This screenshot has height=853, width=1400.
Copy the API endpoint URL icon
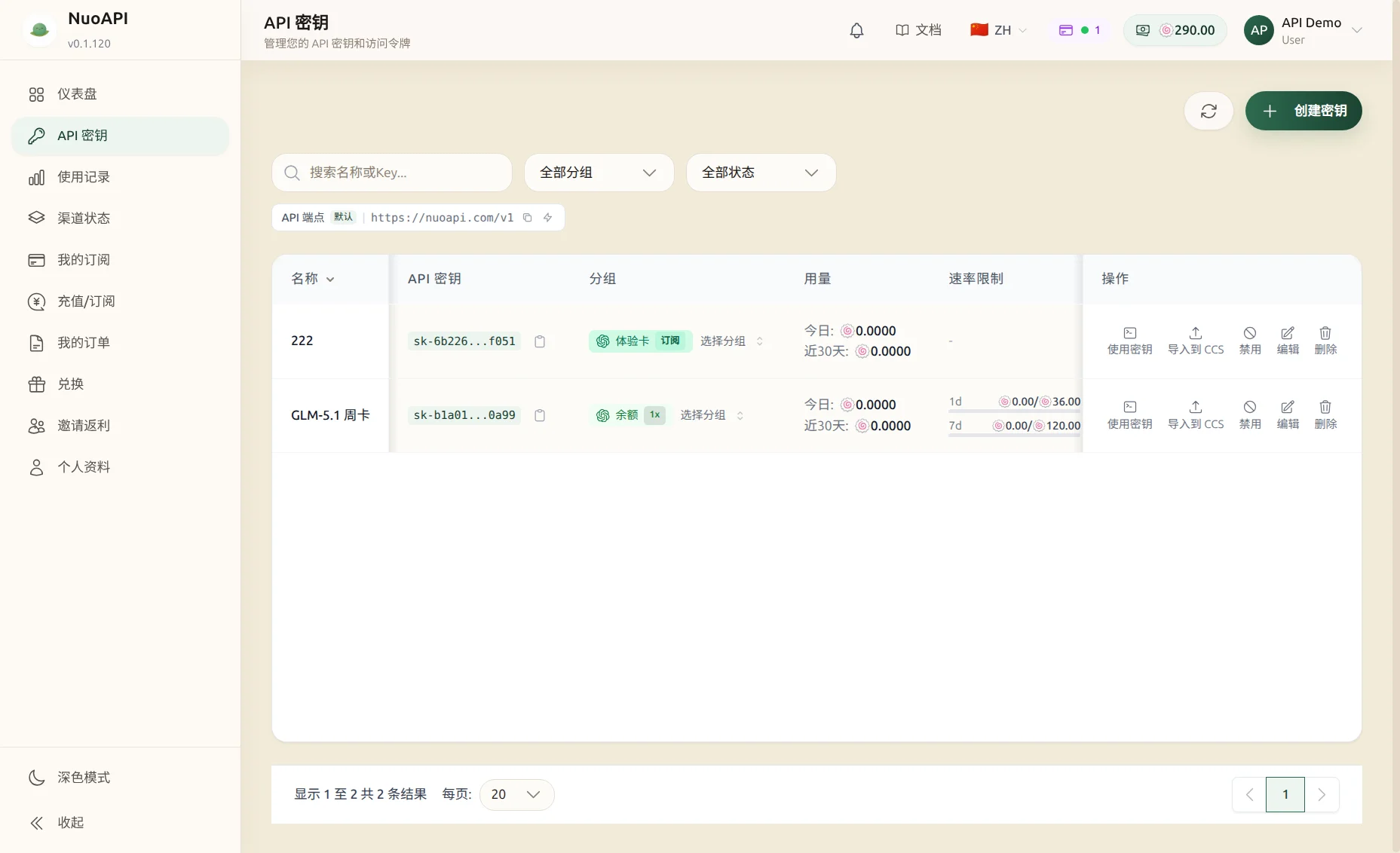tap(527, 218)
